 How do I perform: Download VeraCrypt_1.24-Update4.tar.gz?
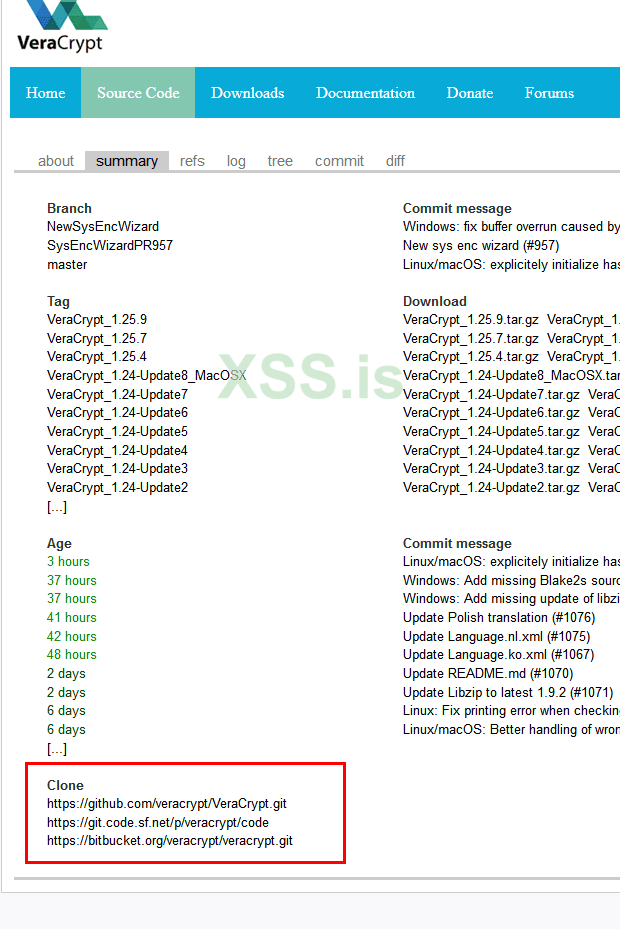[491, 450]
